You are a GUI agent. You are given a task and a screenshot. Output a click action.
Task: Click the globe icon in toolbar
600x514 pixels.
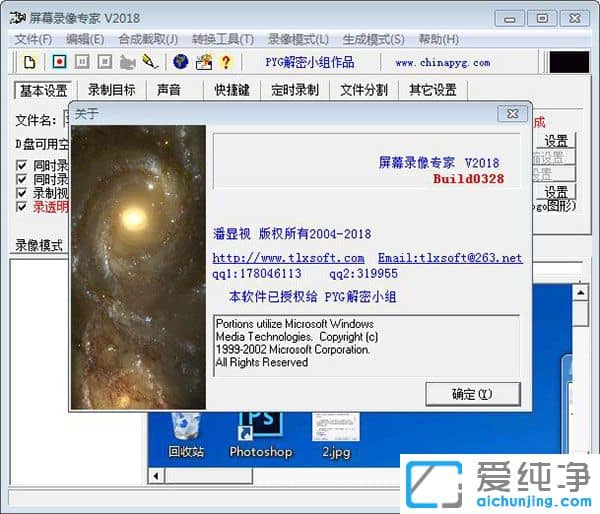[x=181, y=62]
